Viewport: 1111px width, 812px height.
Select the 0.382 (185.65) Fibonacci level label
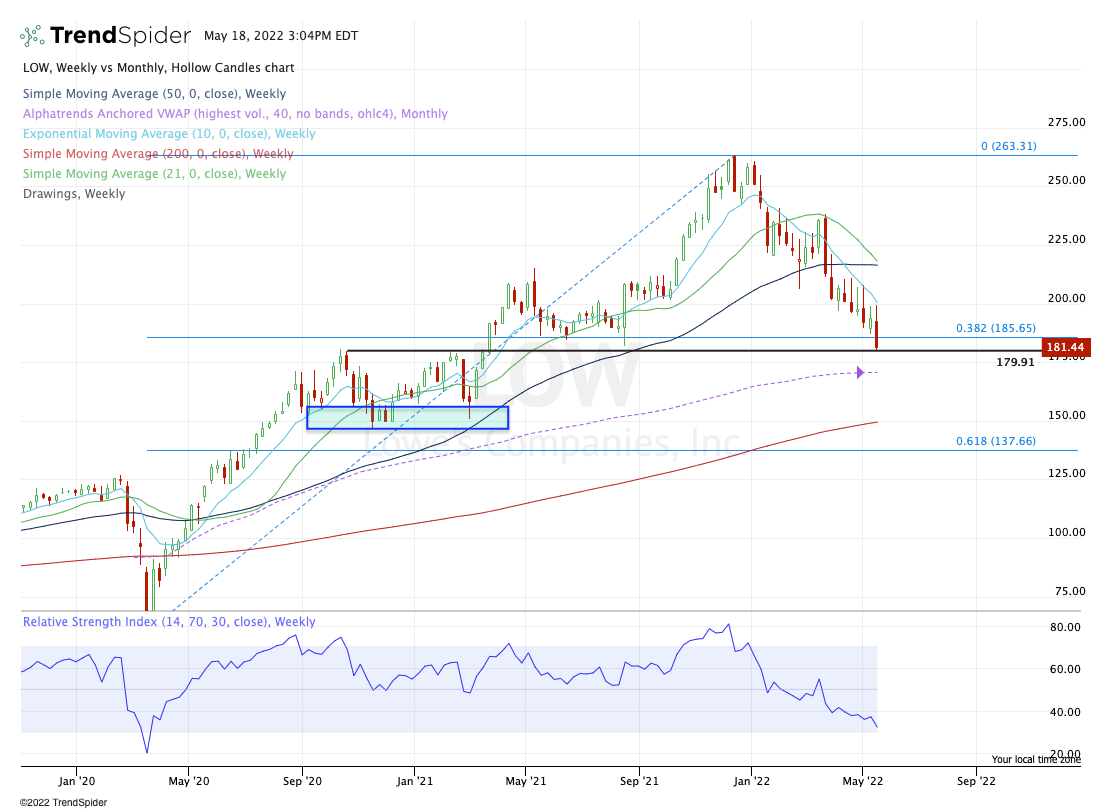coord(994,328)
